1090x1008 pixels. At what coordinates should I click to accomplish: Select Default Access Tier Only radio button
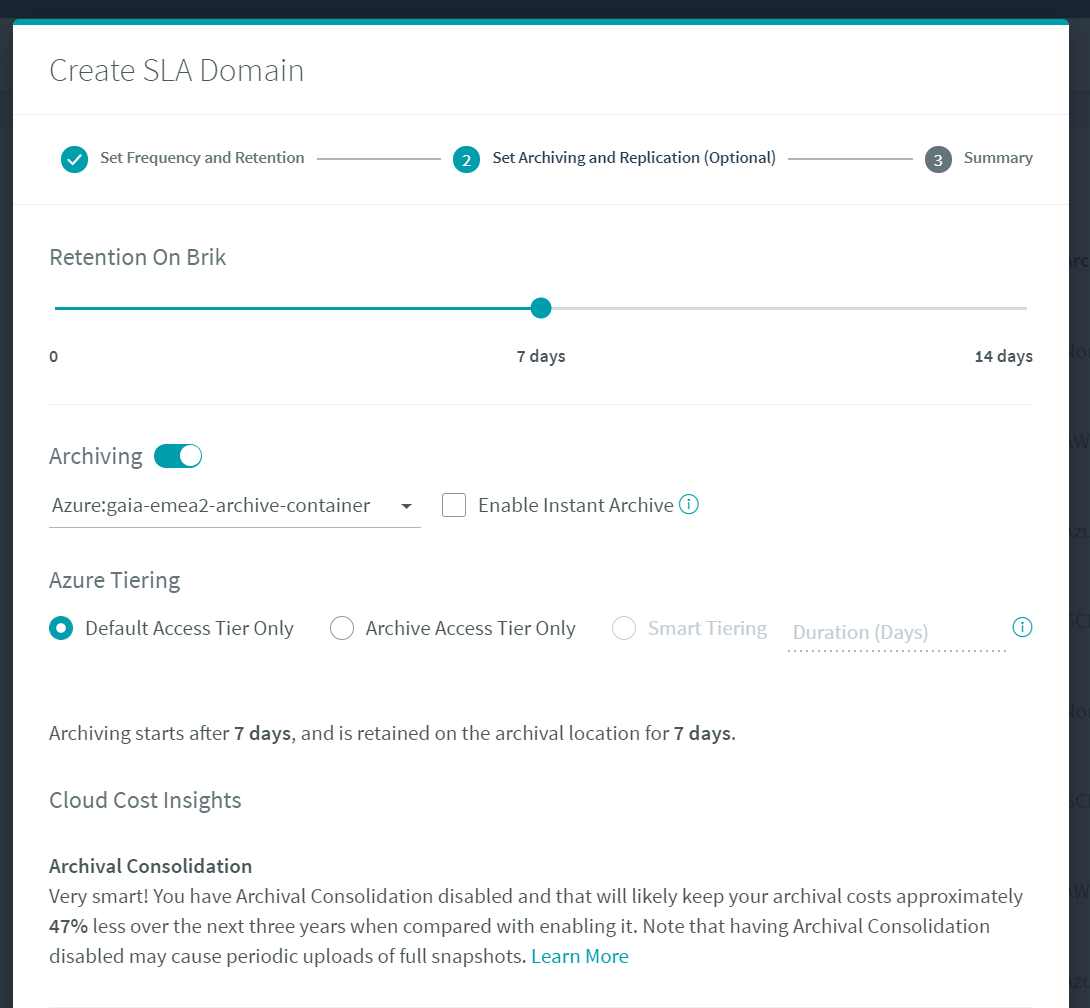pyautogui.click(x=61, y=629)
